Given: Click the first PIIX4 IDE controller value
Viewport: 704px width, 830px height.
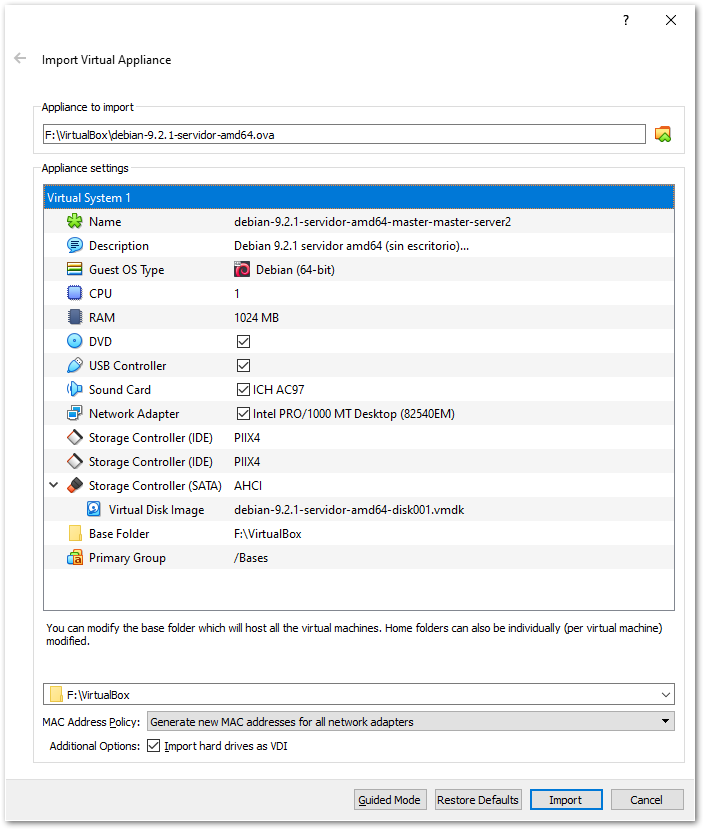Looking at the screenshot, I should (x=247, y=438).
